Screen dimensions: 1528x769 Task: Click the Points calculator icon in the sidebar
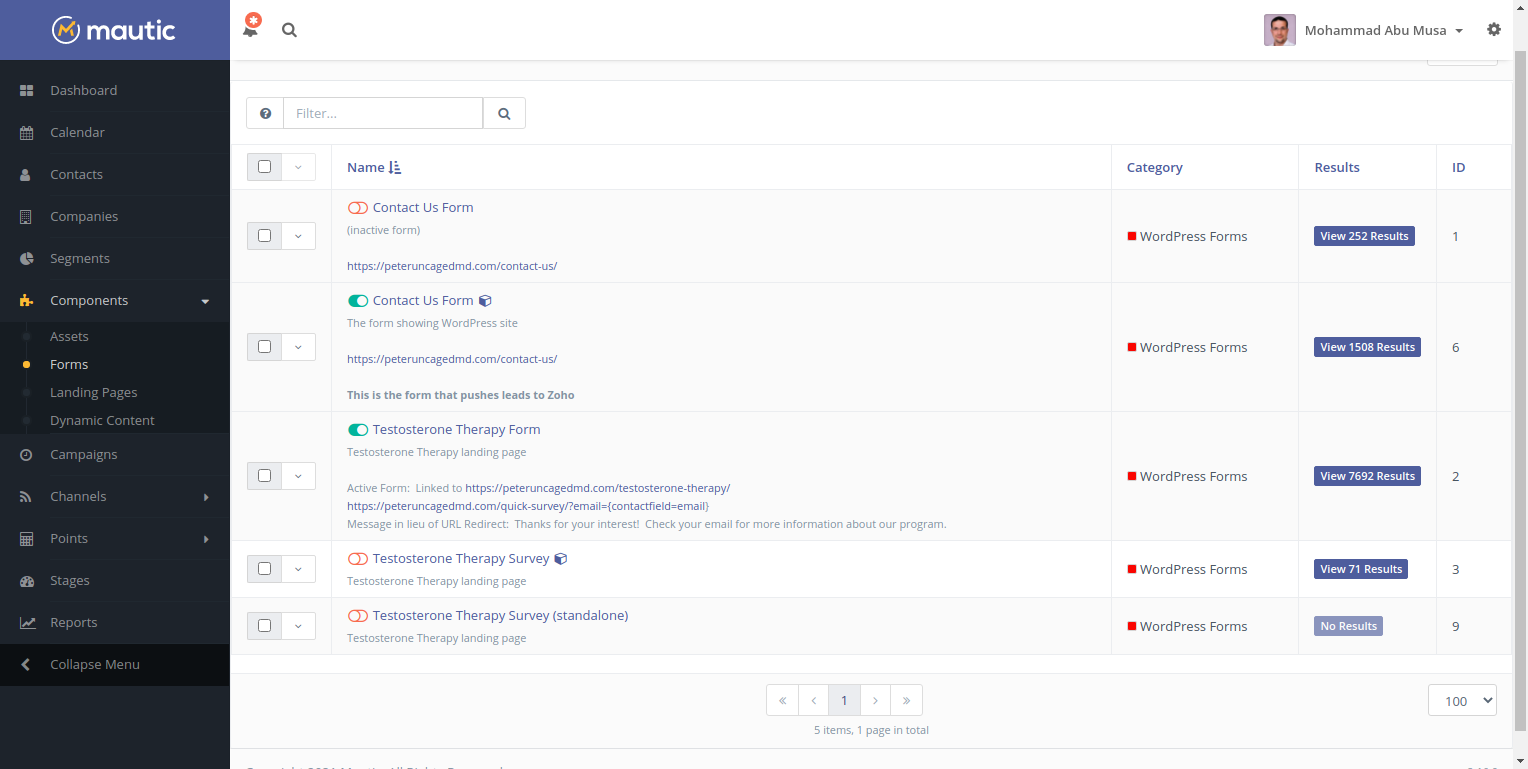click(x=27, y=538)
